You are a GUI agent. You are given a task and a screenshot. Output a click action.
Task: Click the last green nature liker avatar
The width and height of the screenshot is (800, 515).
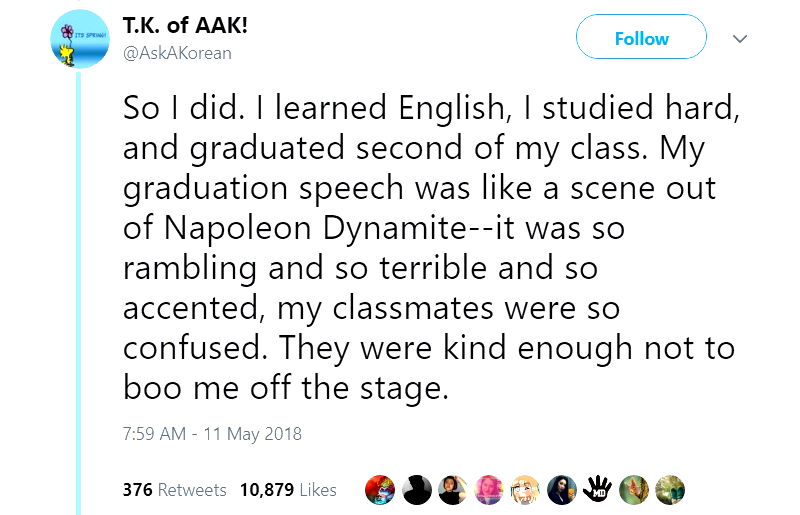click(670, 489)
